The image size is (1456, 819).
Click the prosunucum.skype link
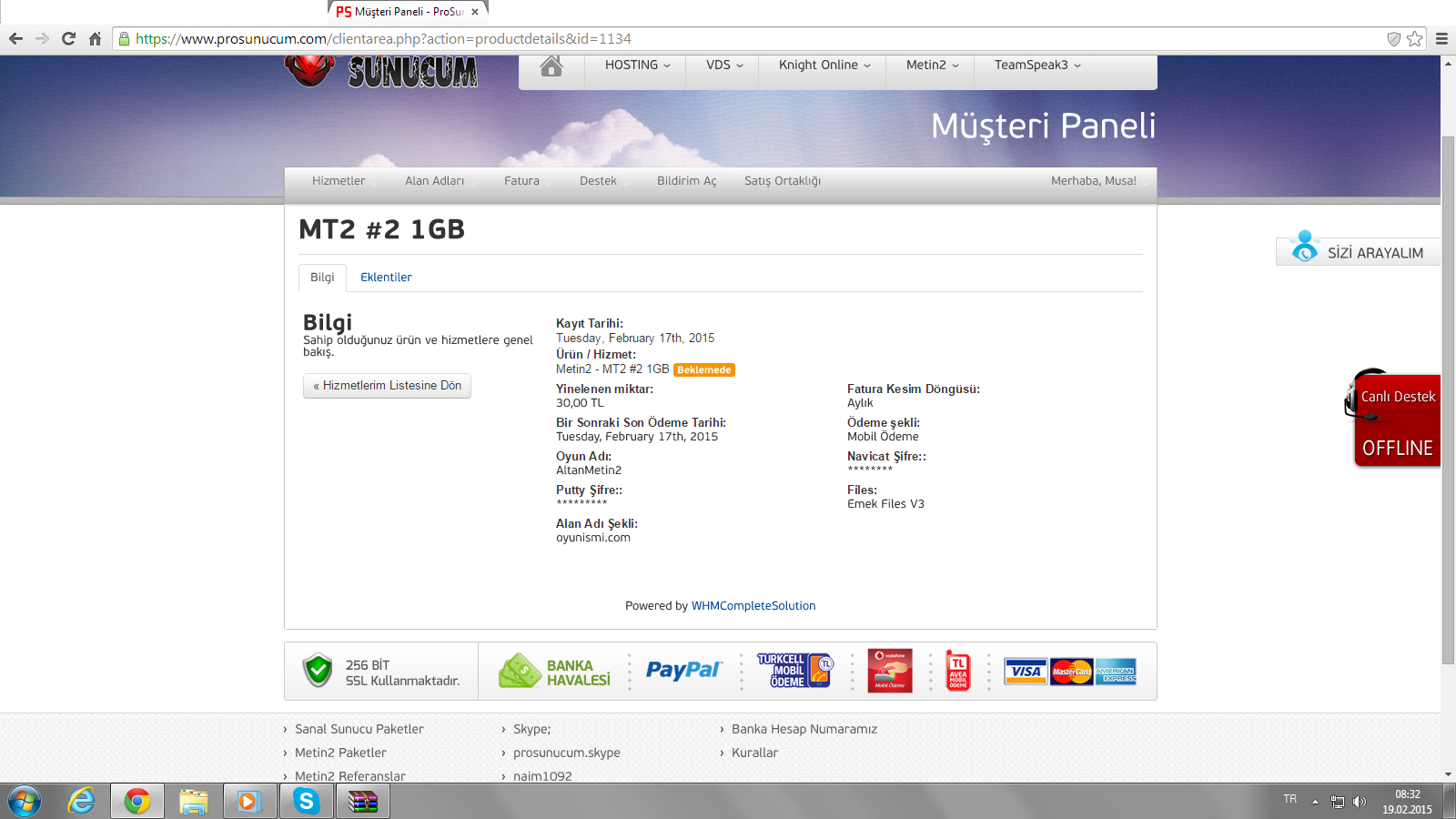(x=567, y=753)
